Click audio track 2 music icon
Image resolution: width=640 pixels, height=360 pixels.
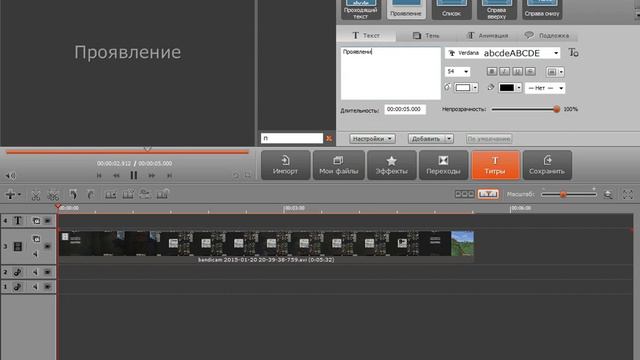pyautogui.click(x=18, y=272)
